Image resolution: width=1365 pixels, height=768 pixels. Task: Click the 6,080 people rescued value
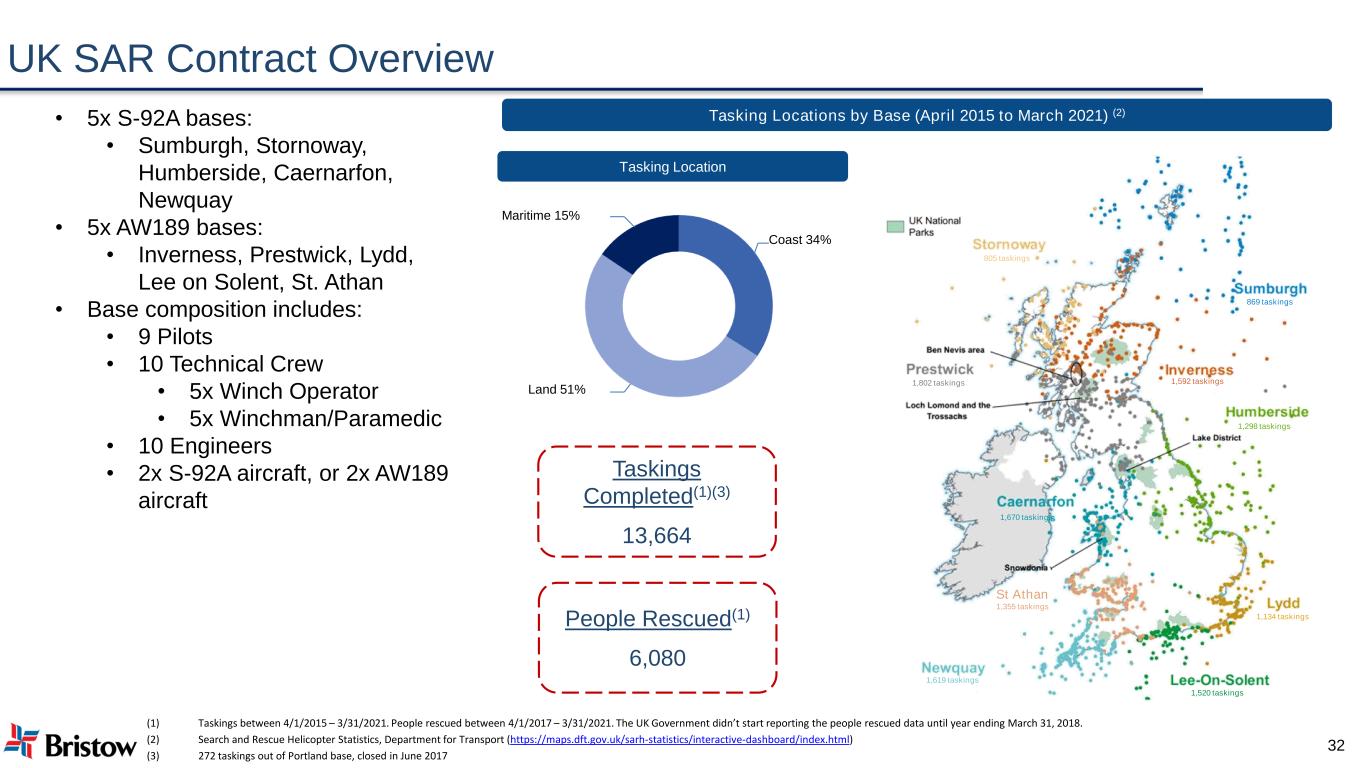tap(657, 660)
